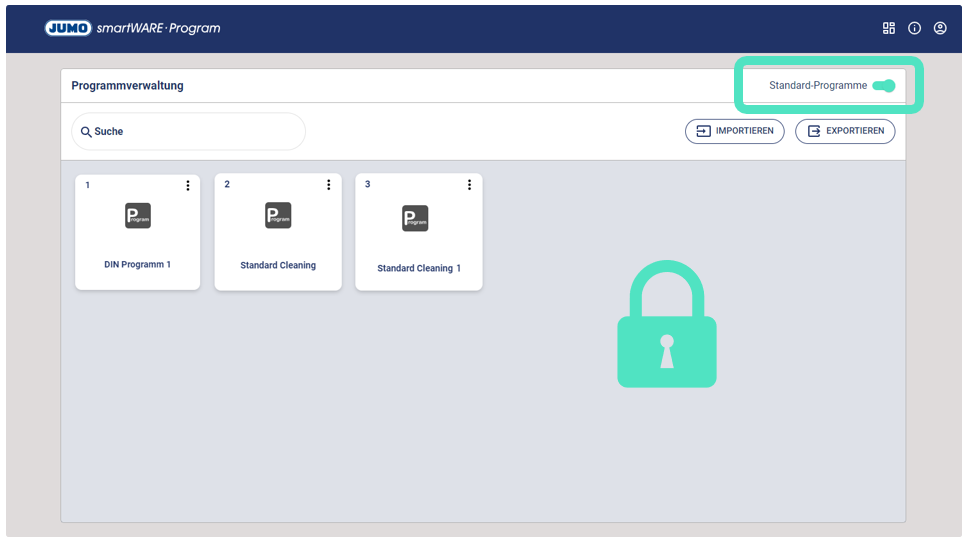Open three-dot menu on Standard Cleaning 1

(x=470, y=185)
